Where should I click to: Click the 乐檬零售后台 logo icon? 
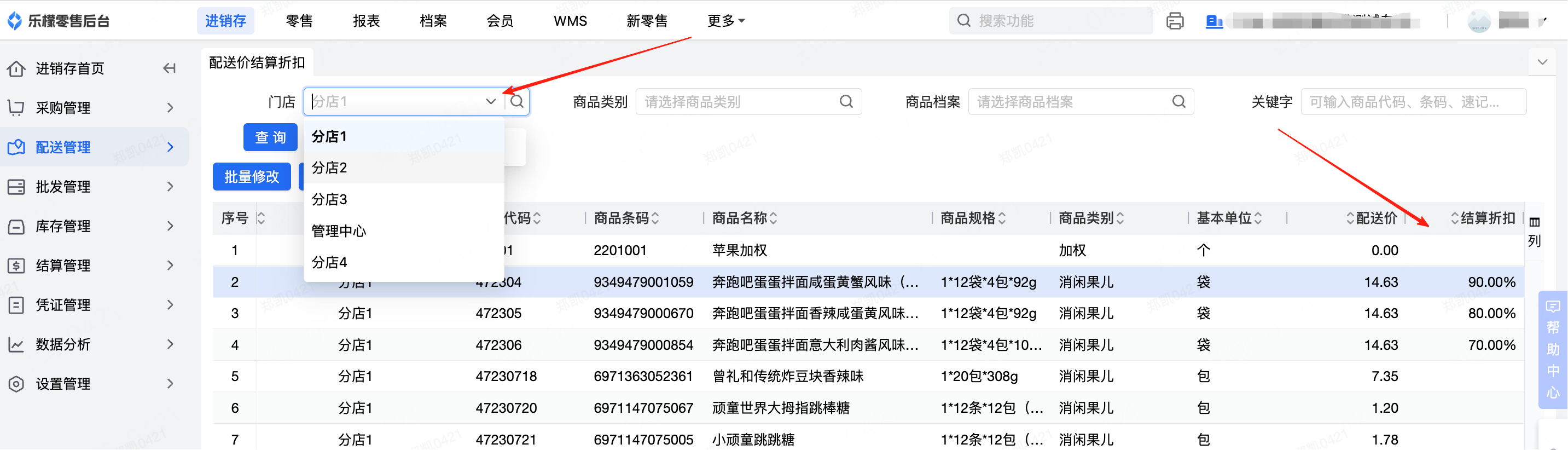pyautogui.click(x=15, y=21)
